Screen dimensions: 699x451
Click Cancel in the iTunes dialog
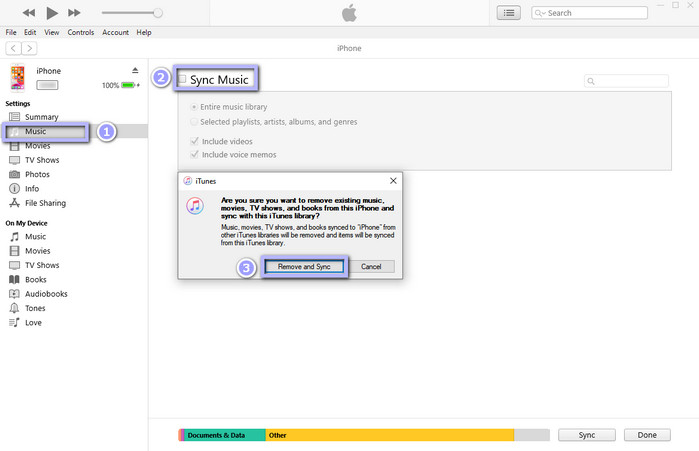coord(371,266)
